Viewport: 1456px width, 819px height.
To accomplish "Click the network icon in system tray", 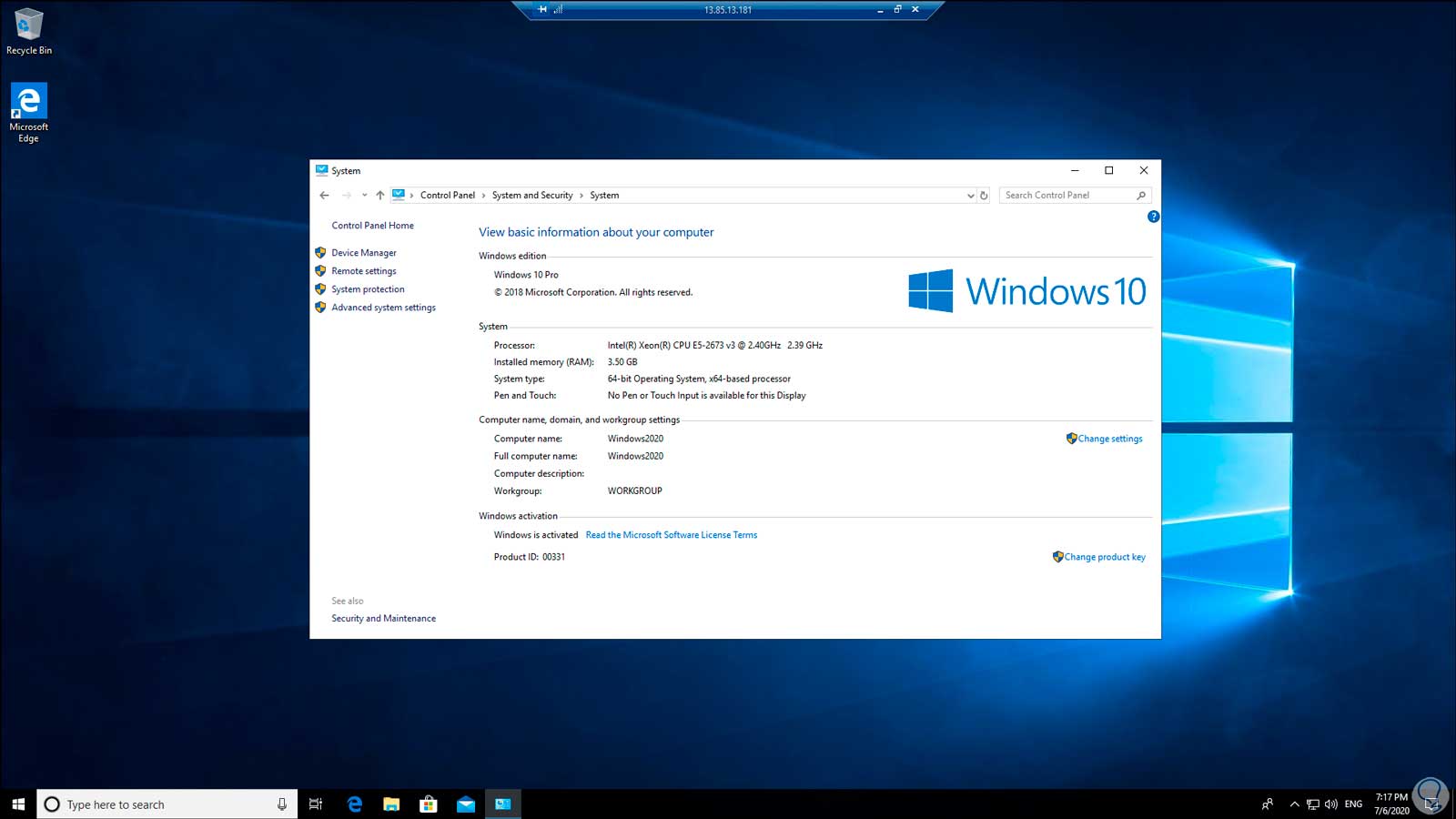I will [1312, 804].
